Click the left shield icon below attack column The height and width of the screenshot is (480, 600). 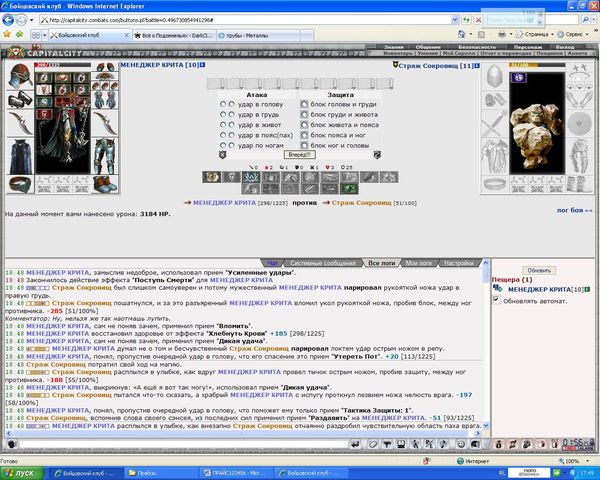pyautogui.click(x=223, y=155)
